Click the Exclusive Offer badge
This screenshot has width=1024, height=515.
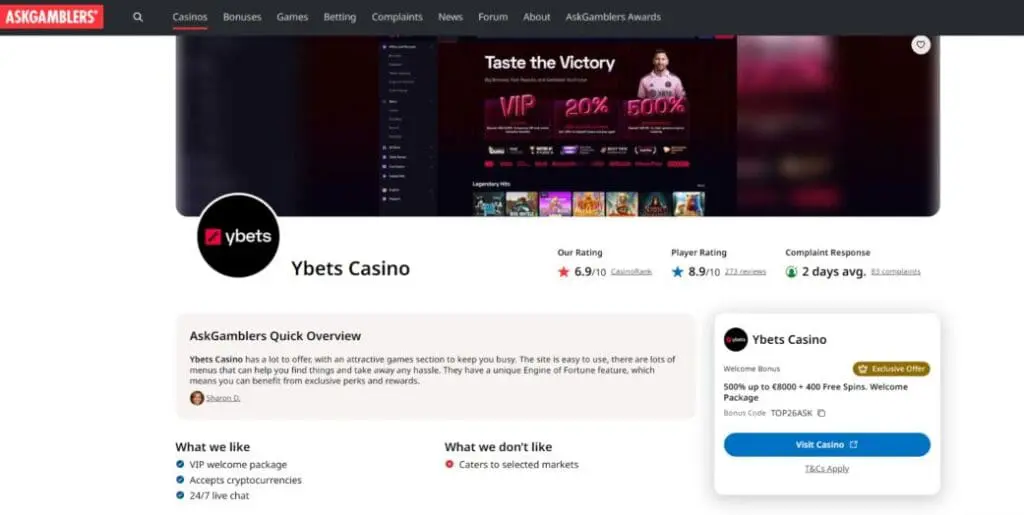pos(891,369)
